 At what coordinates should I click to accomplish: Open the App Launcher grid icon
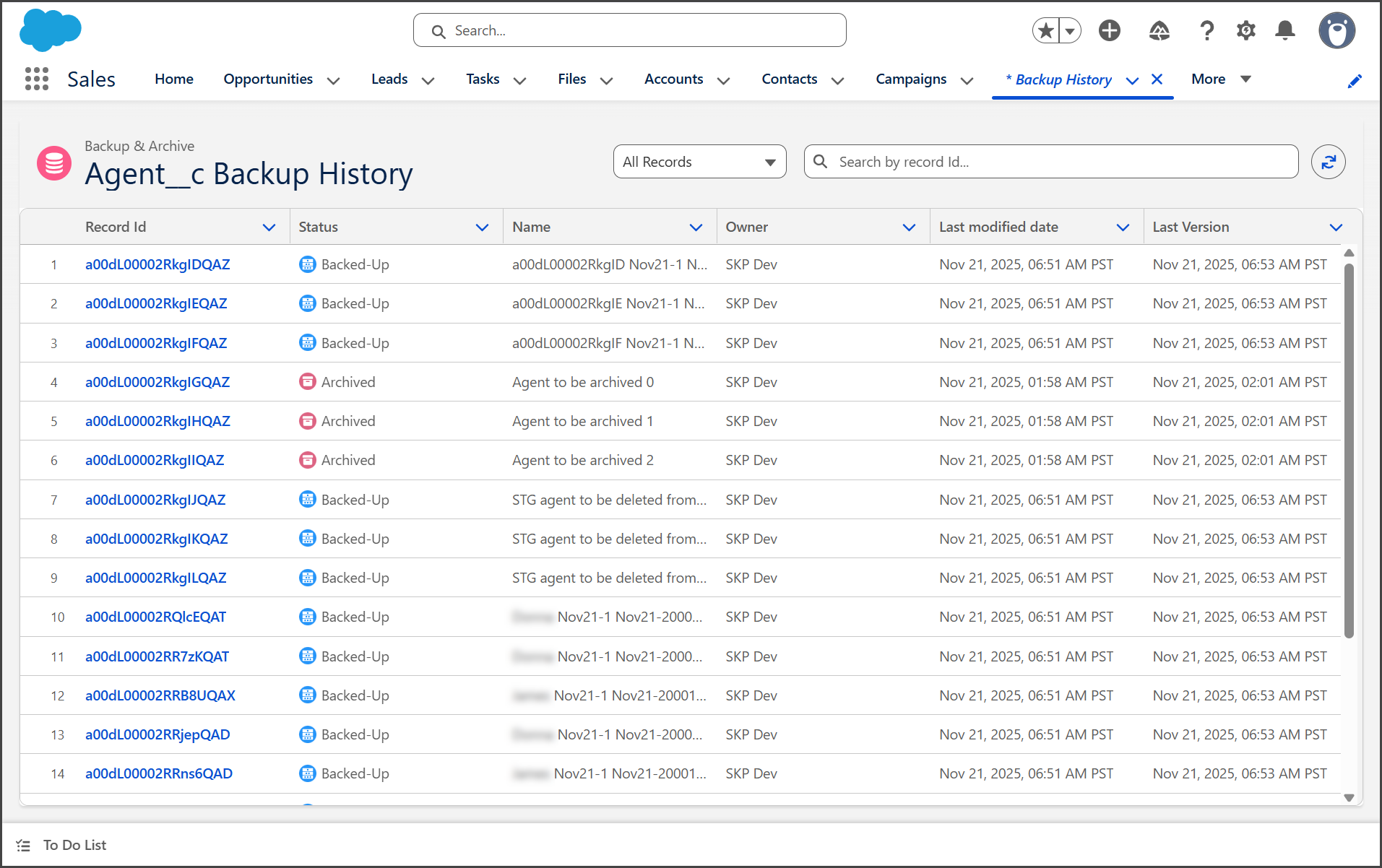click(x=36, y=79)
